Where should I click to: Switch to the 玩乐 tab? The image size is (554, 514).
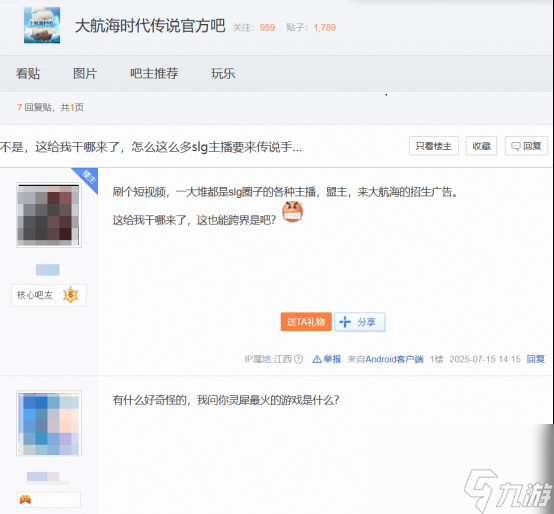pyautogui.click(x=223, y=73)
